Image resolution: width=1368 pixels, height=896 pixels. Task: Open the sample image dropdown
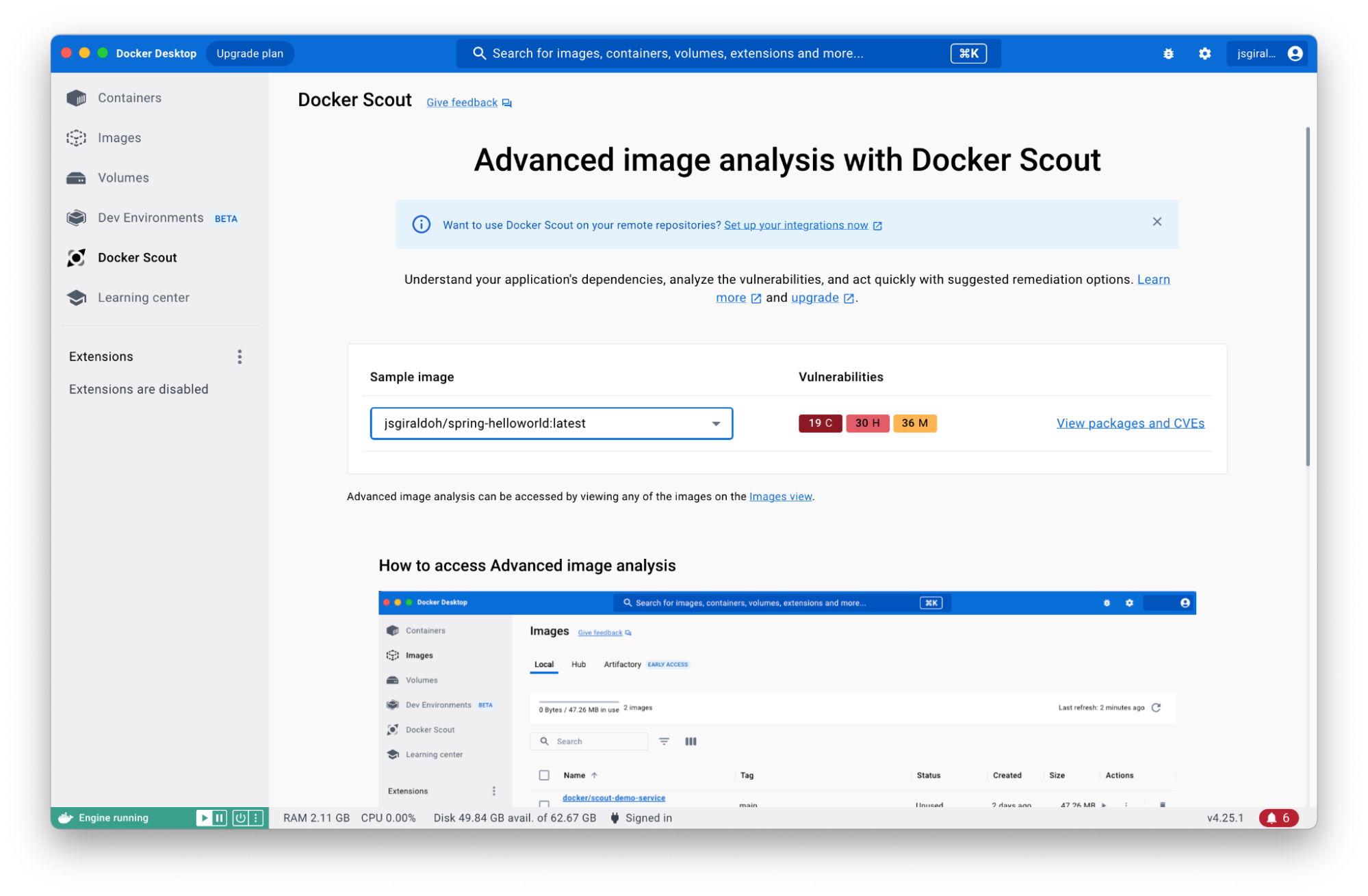pyautogui.click(x=716, y=423)
